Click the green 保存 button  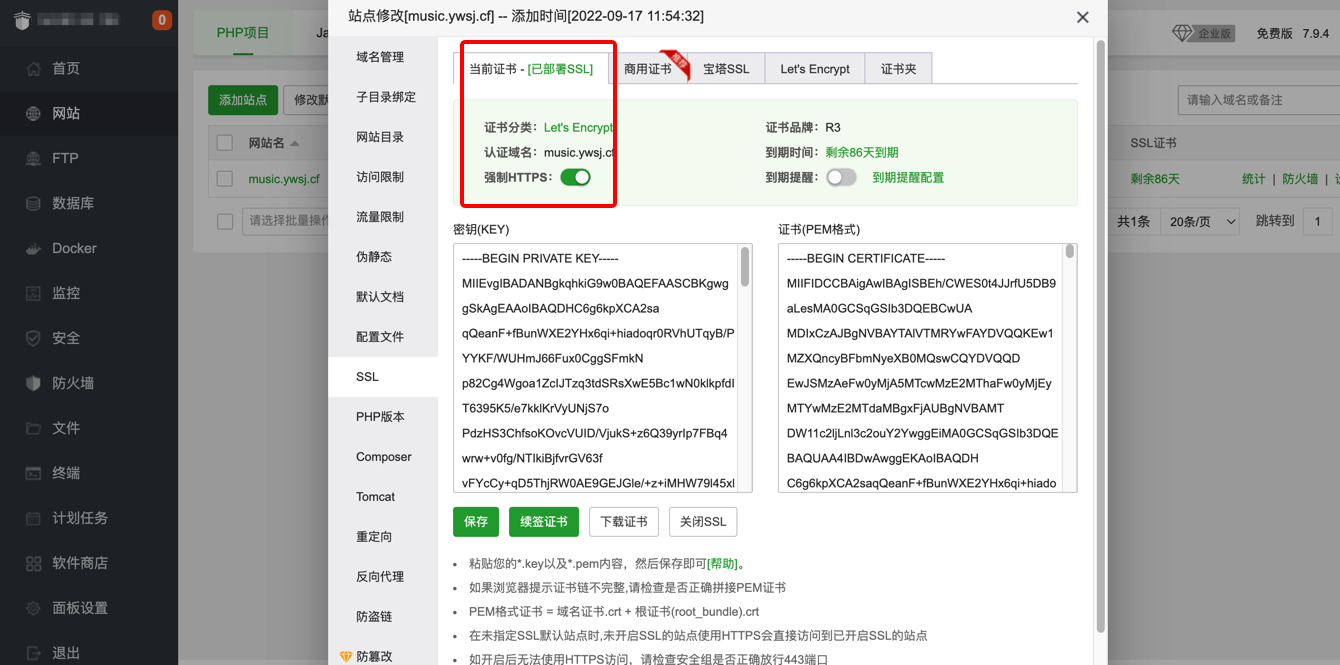(x=476, y=522)
